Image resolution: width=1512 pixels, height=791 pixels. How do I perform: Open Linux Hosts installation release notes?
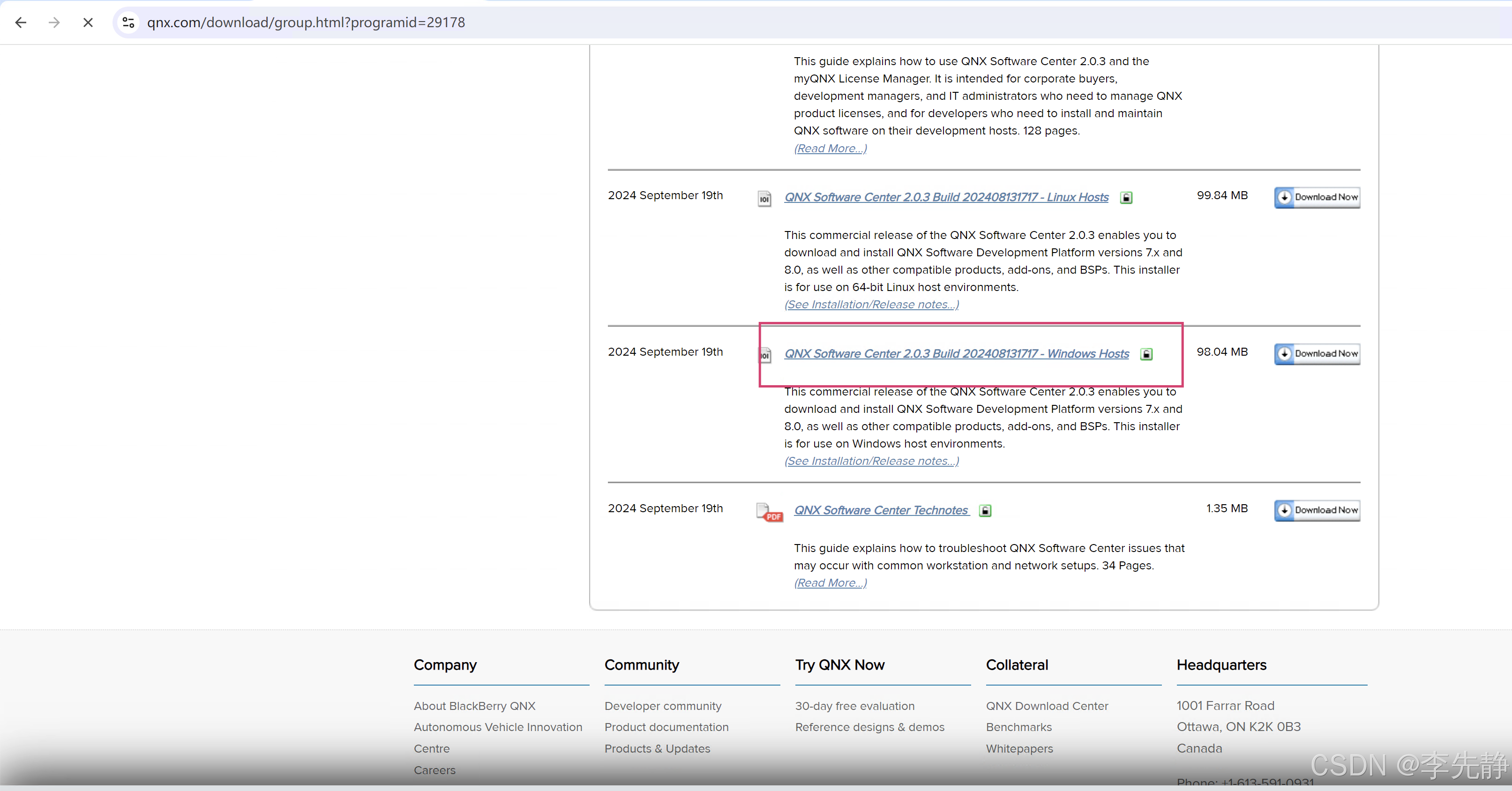(872, 305)
